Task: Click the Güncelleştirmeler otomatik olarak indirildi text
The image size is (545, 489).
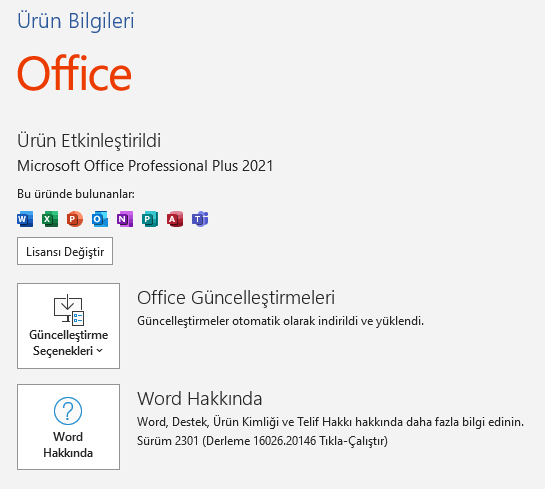Action: pyautogui.click(x=280, y=321)
